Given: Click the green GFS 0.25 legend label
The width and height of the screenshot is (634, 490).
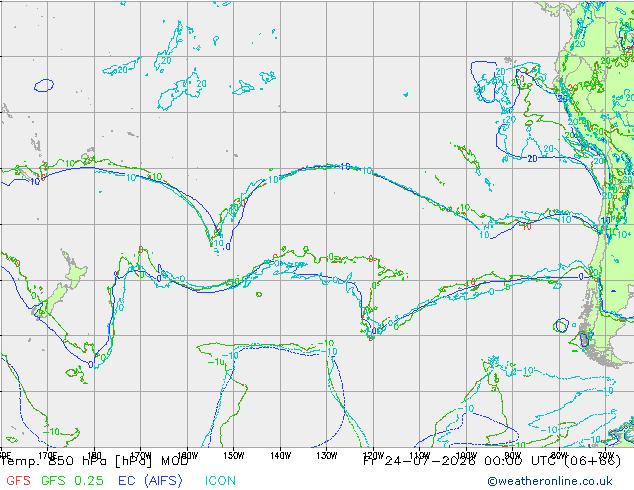Looking at the screenshot, I should pos(72,481).
